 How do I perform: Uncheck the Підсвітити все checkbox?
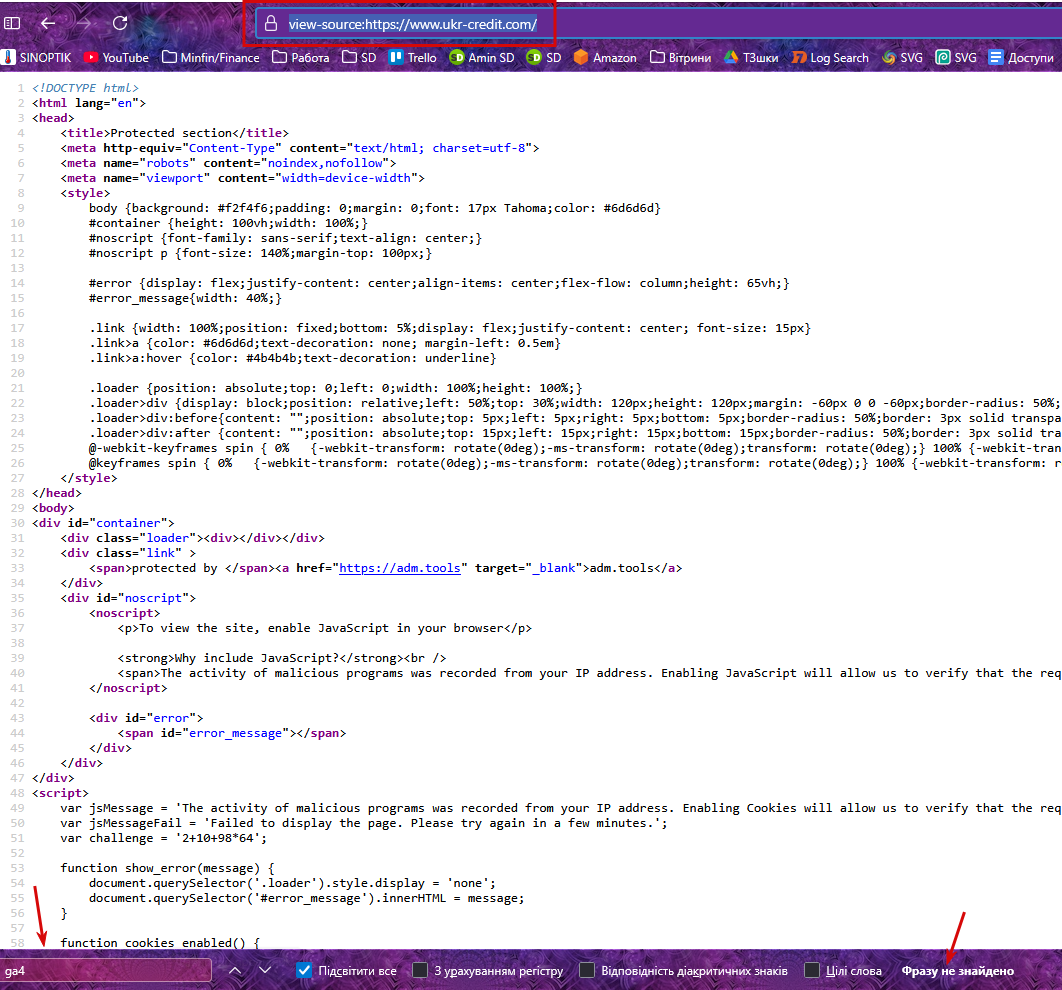pyautogui.click(x=305, y=970)
